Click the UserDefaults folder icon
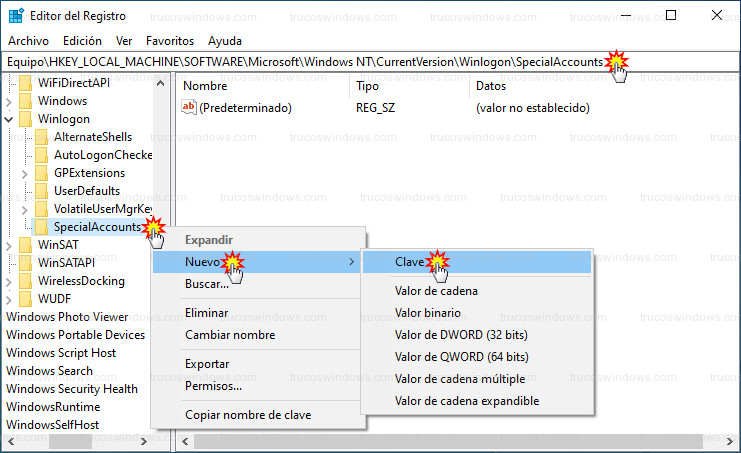The image size is (741, 453). tap(42, 191)
